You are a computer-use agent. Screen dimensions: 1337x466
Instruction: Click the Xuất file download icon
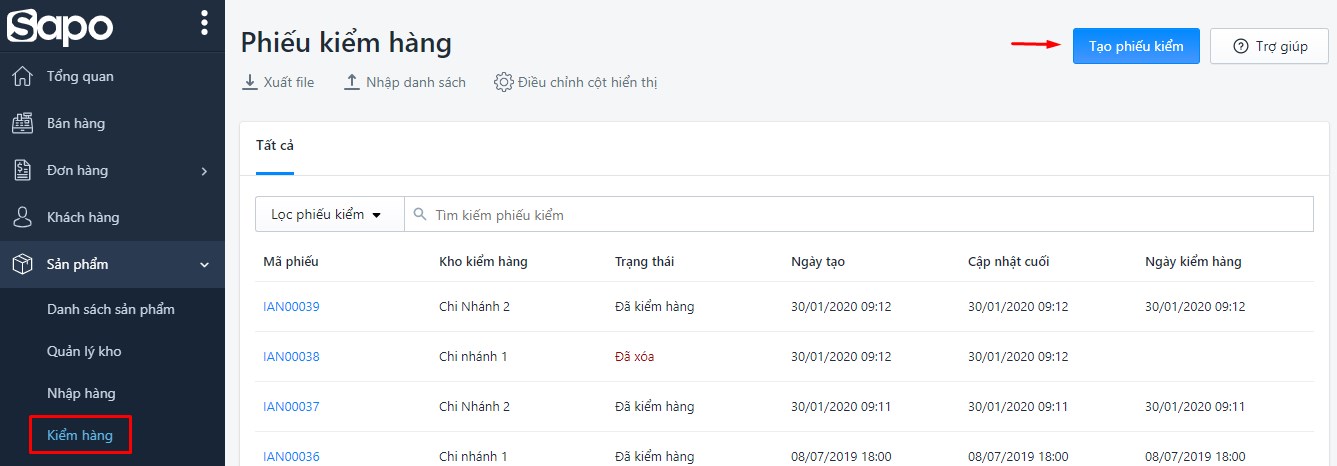[250, 82]
